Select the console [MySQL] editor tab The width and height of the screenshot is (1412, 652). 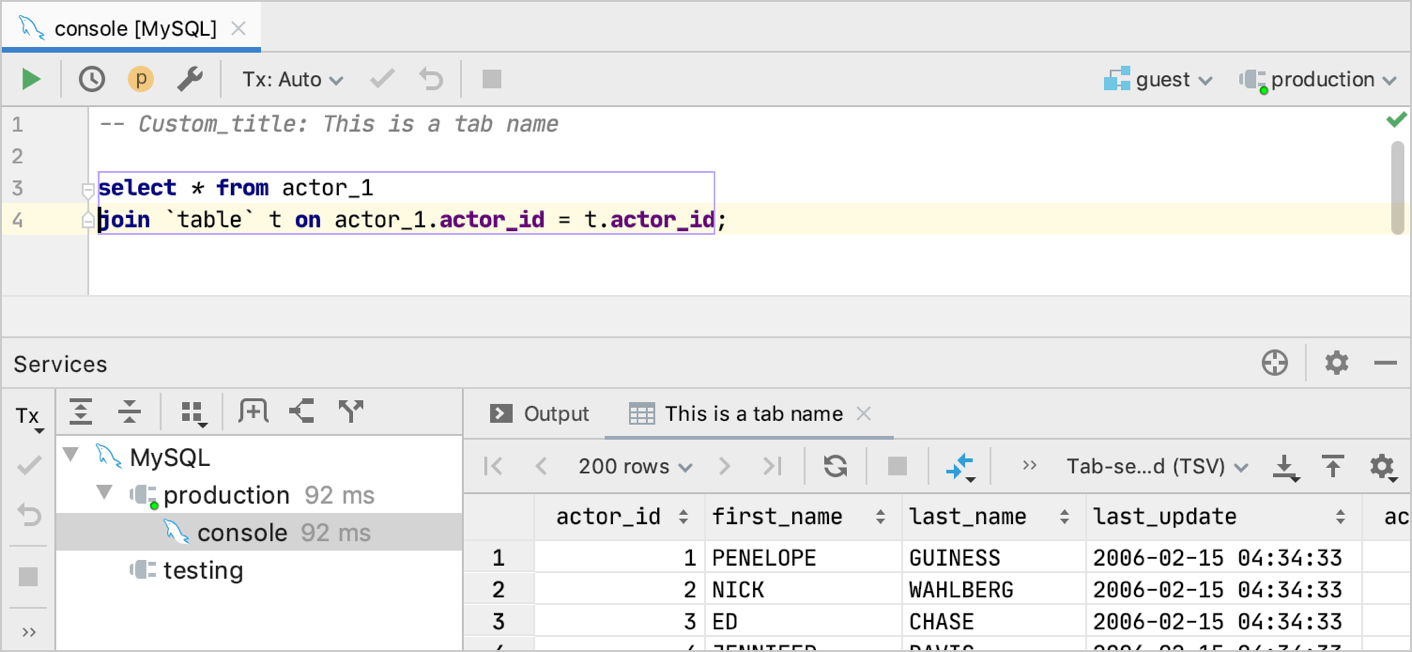134,29
